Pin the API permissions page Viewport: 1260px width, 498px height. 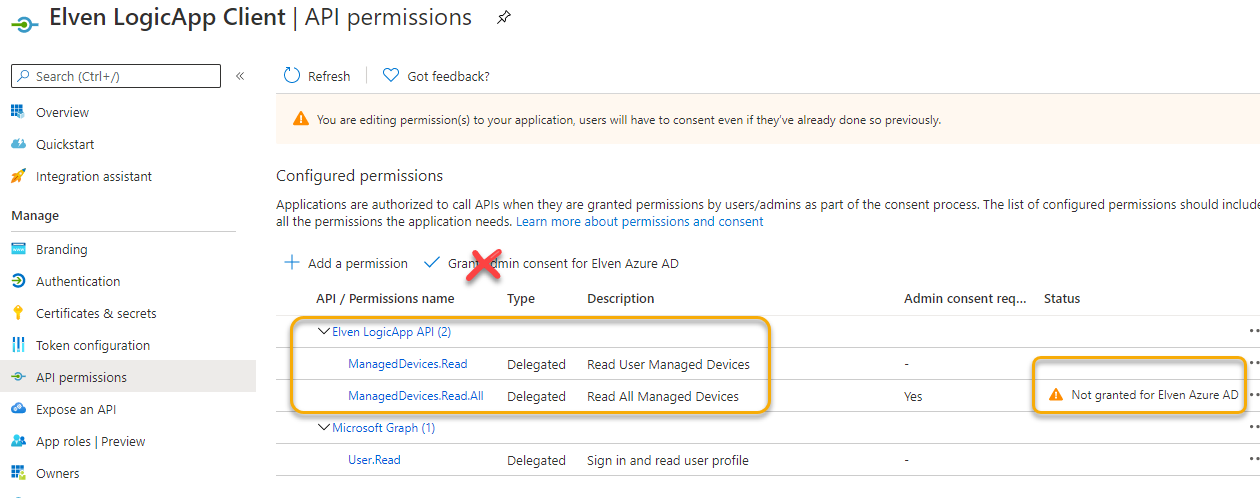(504, 18)
